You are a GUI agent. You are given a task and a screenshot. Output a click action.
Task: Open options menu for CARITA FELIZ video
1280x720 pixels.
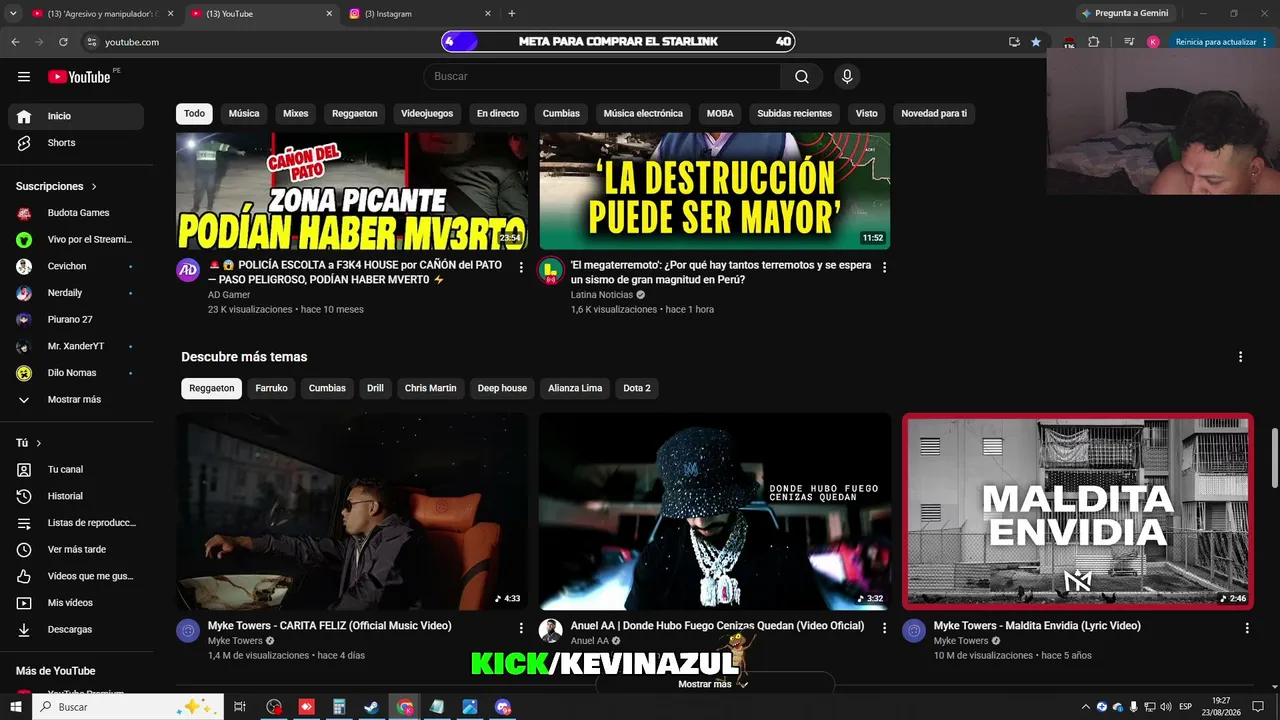[x=521, y=628]
